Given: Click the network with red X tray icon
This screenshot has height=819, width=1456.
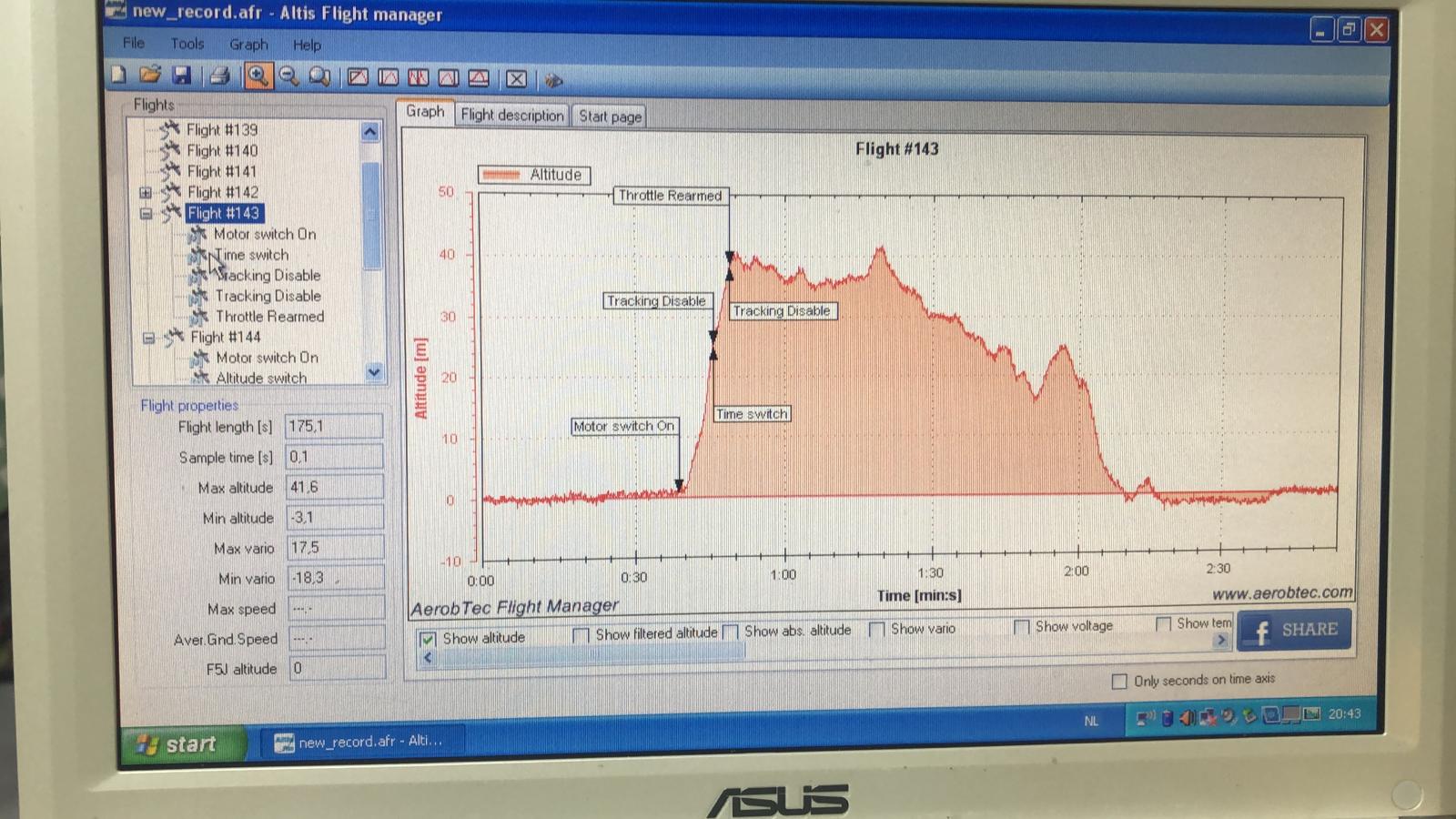Looking at the screenshot, I should point(1208,717).
